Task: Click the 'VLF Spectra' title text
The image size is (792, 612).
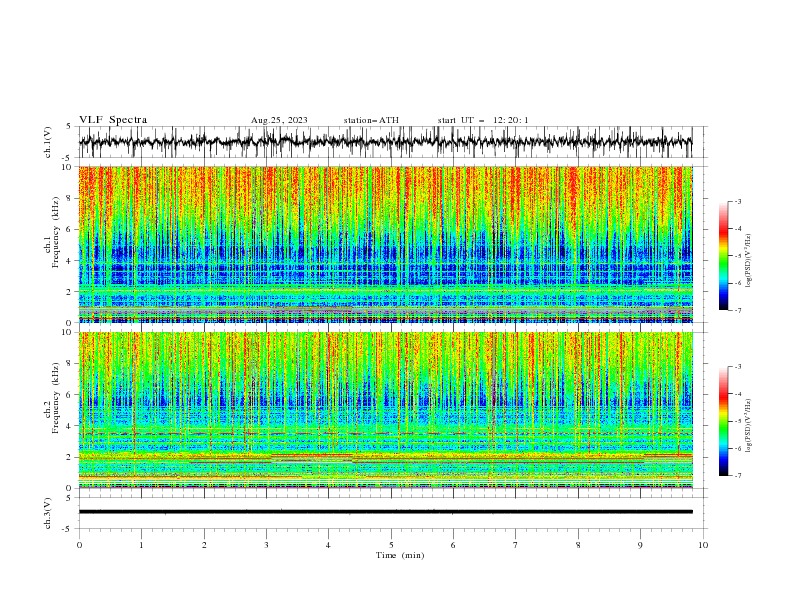Action: (113, 120)
